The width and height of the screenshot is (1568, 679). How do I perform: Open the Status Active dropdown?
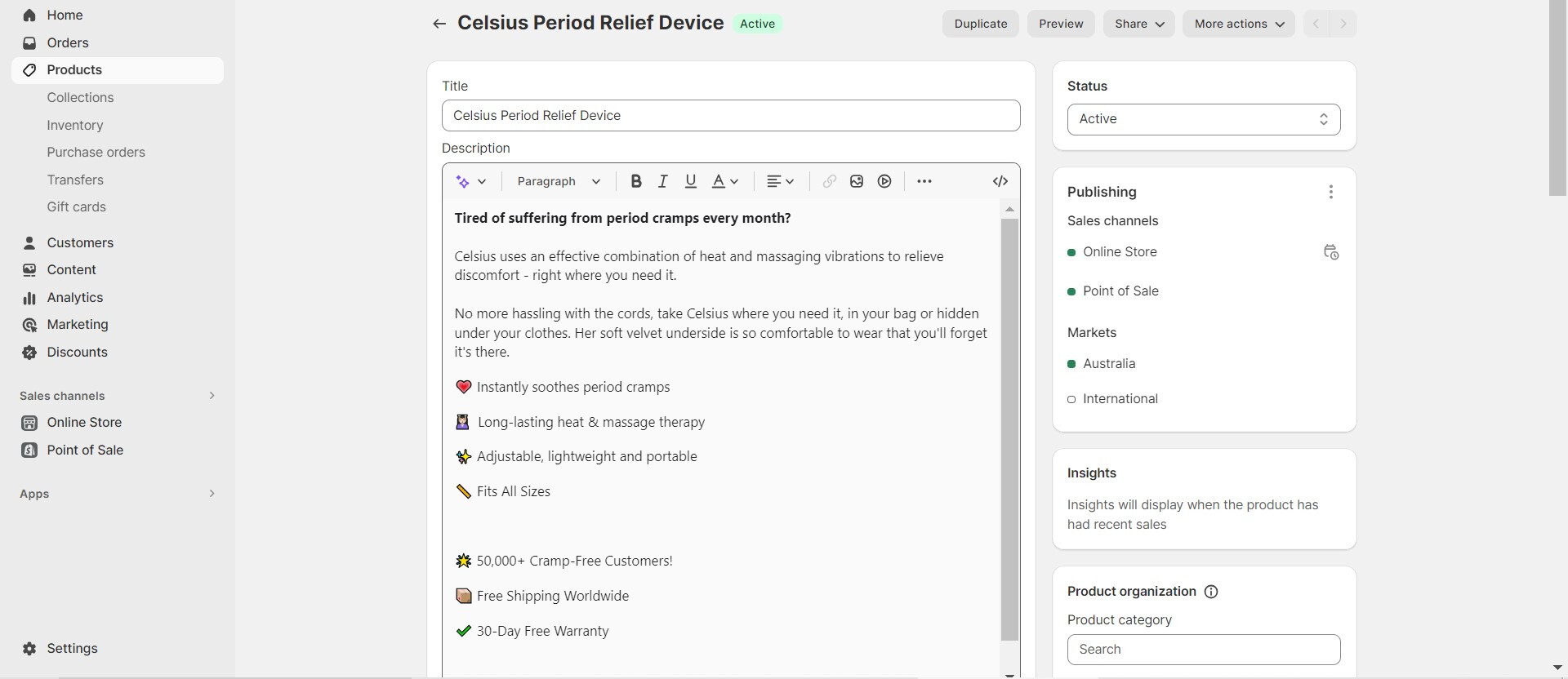click(x=1203, y=119)
